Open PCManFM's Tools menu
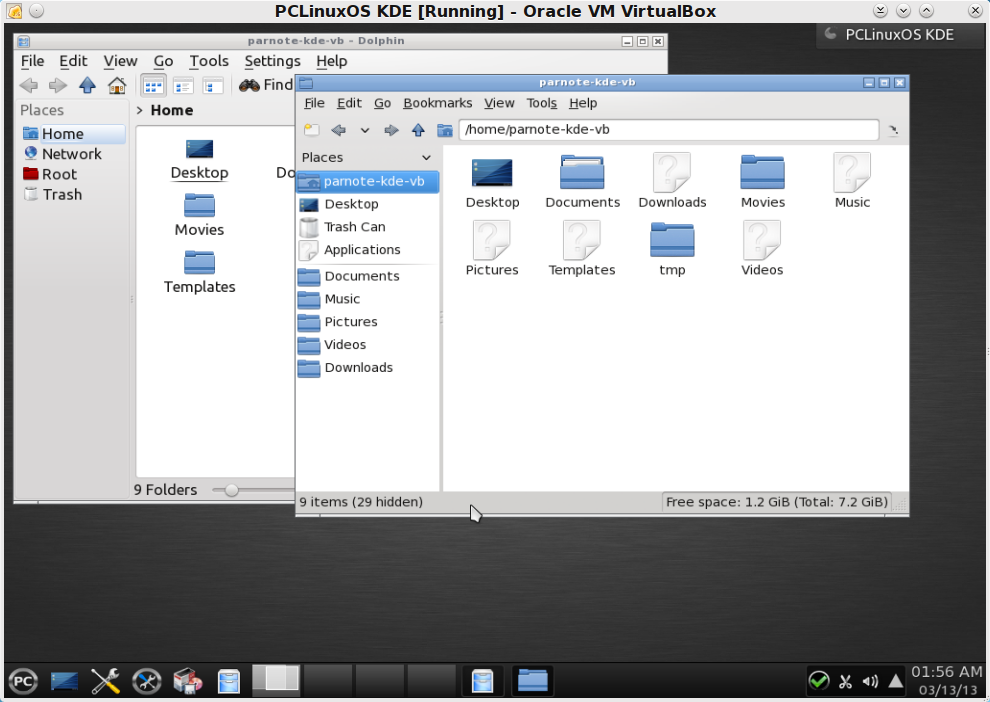Viewport: 990px width, 702px height. (542, 103)
